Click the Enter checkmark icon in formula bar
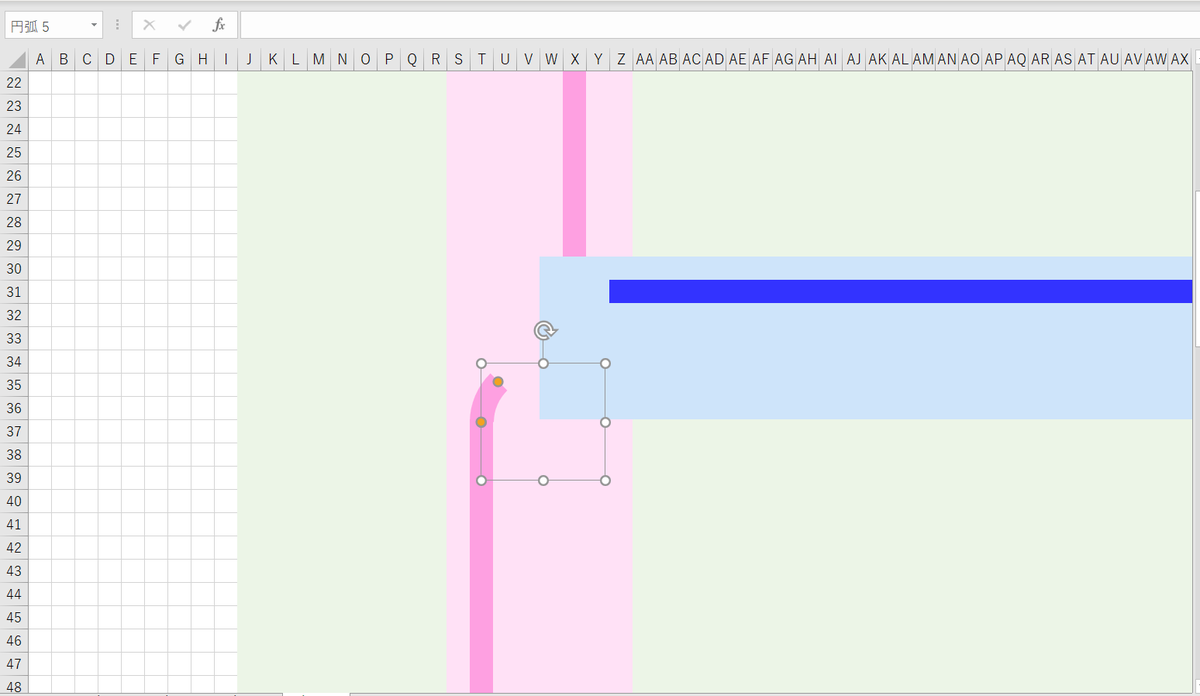 pyautogui.click(x=184, y=25)
